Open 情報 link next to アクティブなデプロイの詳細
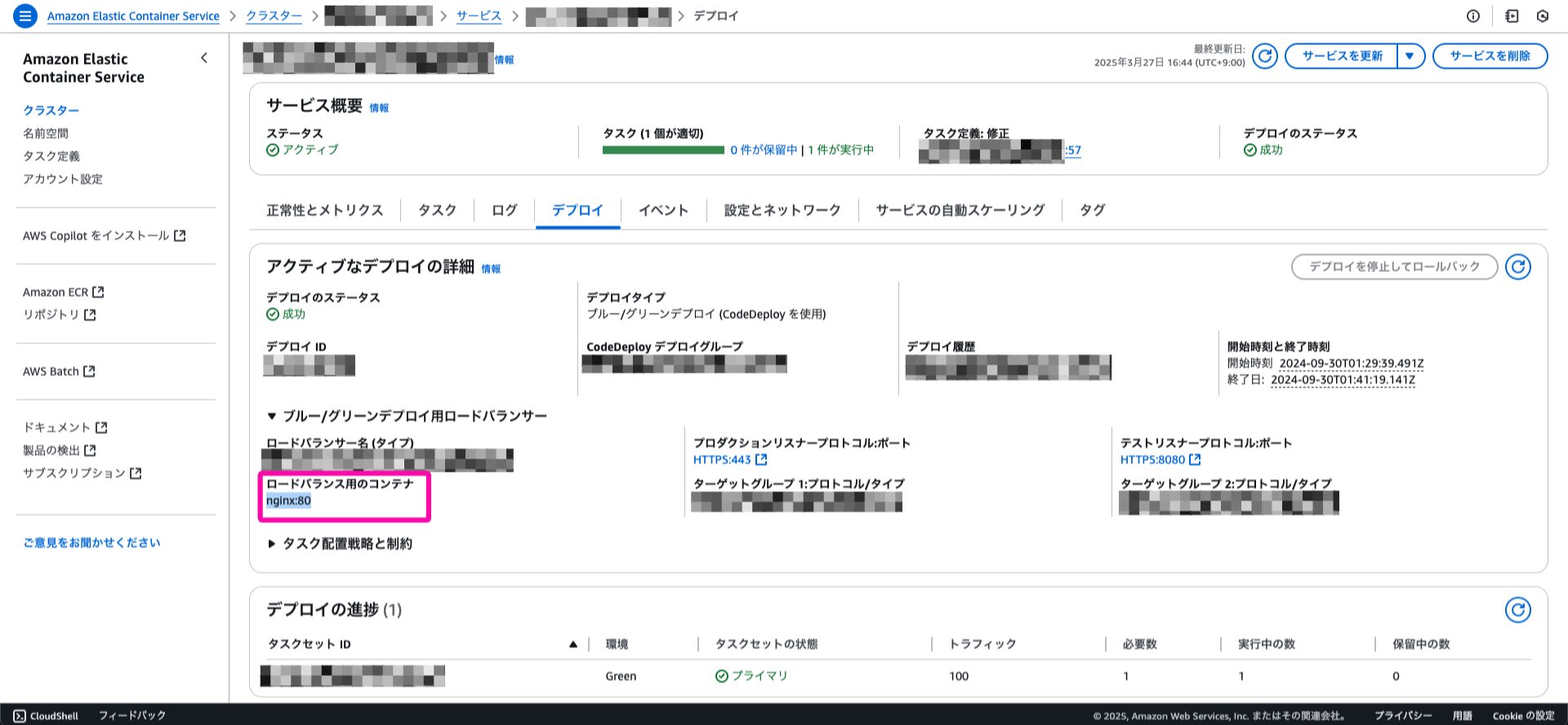 (491, 269)
